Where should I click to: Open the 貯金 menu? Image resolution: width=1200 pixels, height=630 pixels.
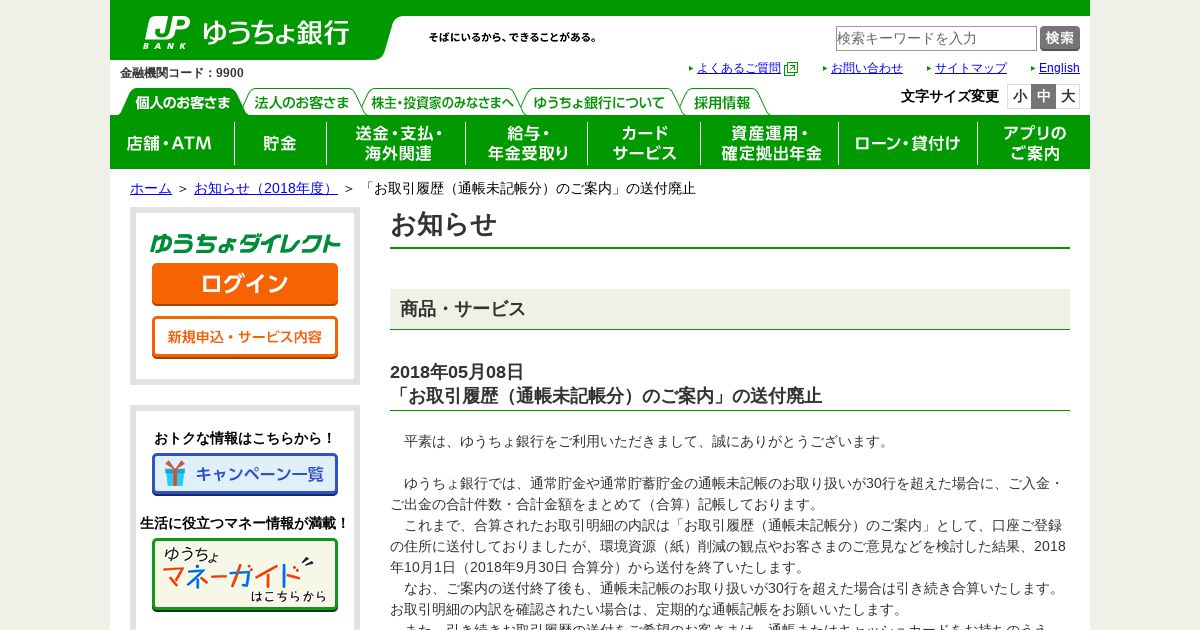(x=280, y=143)
